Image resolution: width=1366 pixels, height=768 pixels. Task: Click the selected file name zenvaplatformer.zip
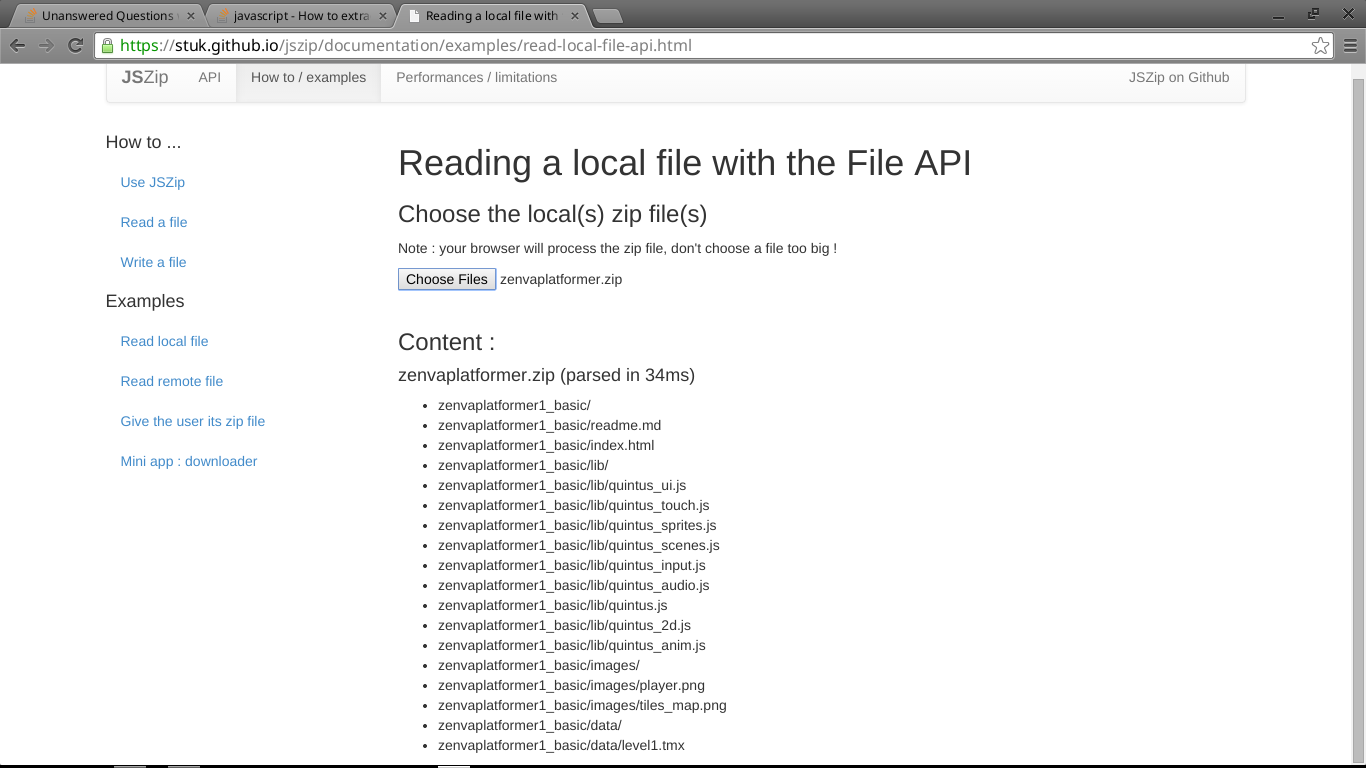pyautogui.click(x=561, y=279)
